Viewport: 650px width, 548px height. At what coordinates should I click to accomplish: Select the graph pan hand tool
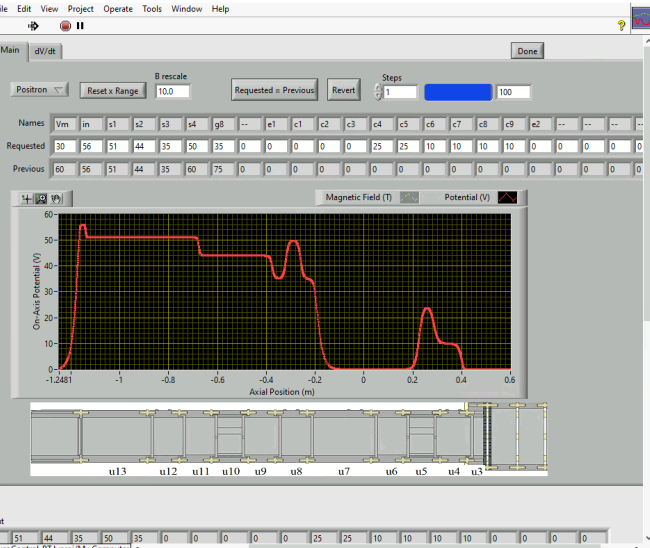pos(57,199)
